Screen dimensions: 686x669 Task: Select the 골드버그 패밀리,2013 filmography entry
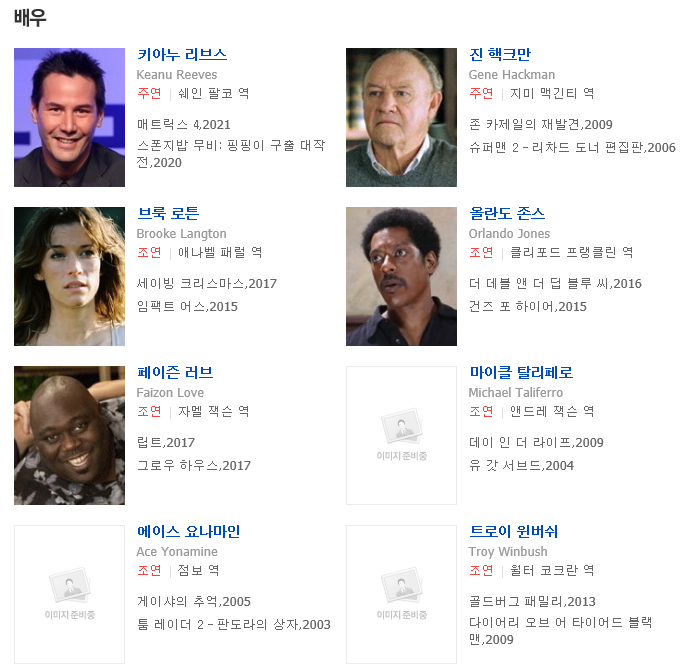tap(532, 602)
